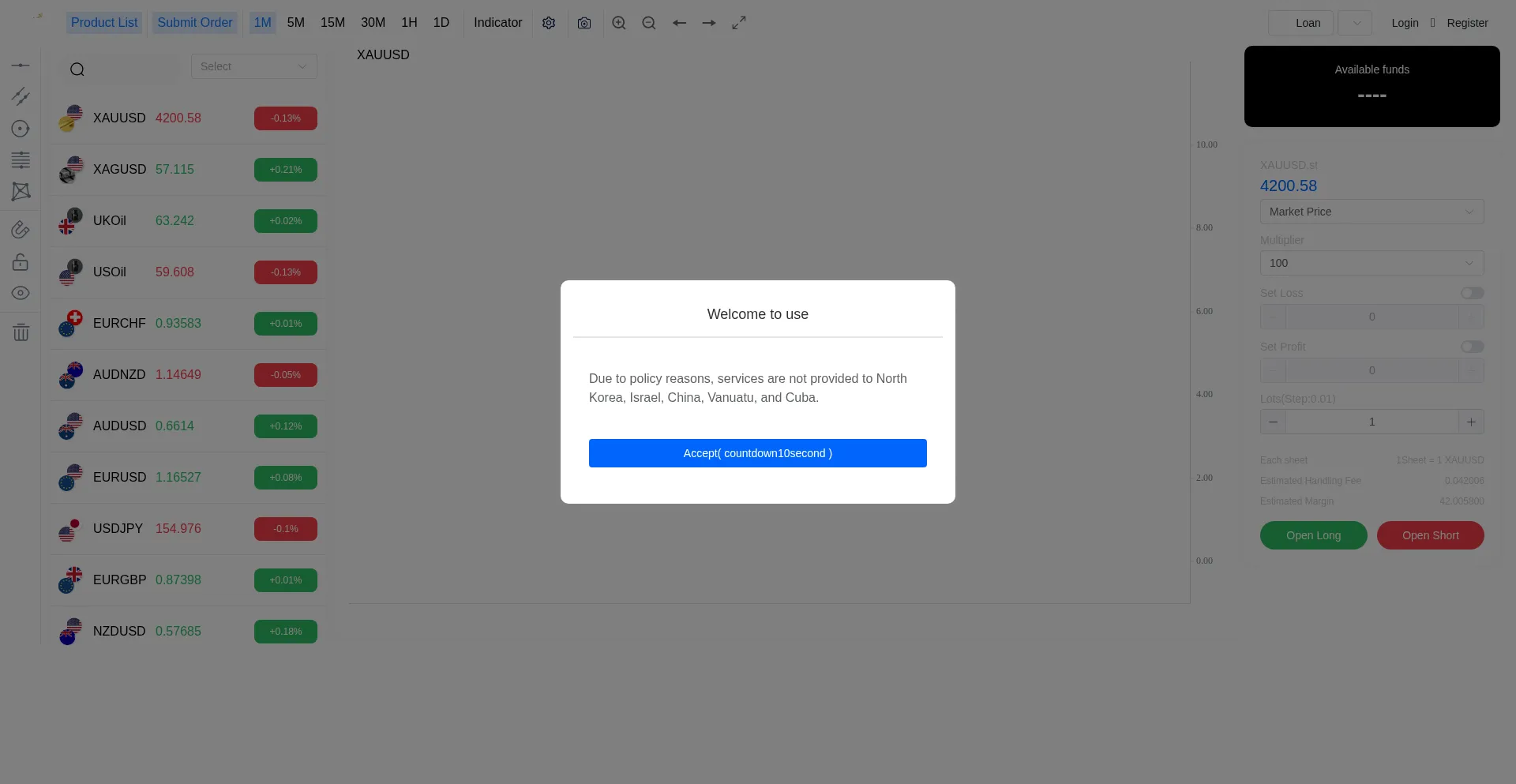Open the Market Price dropdown
Viewport: 1516px width, 784px height.
pos(1372,212)
